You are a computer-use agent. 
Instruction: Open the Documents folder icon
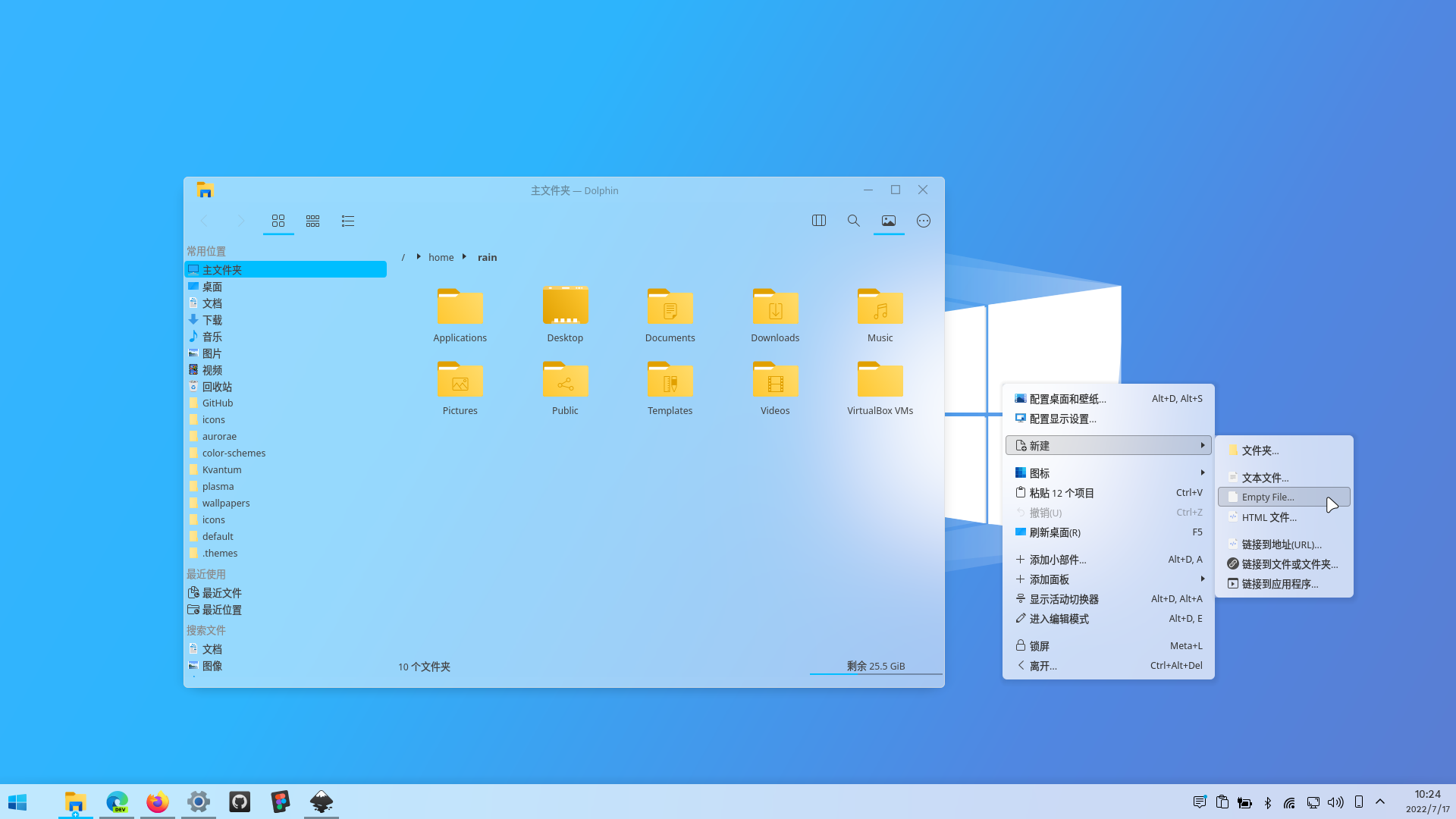point(670,315)
